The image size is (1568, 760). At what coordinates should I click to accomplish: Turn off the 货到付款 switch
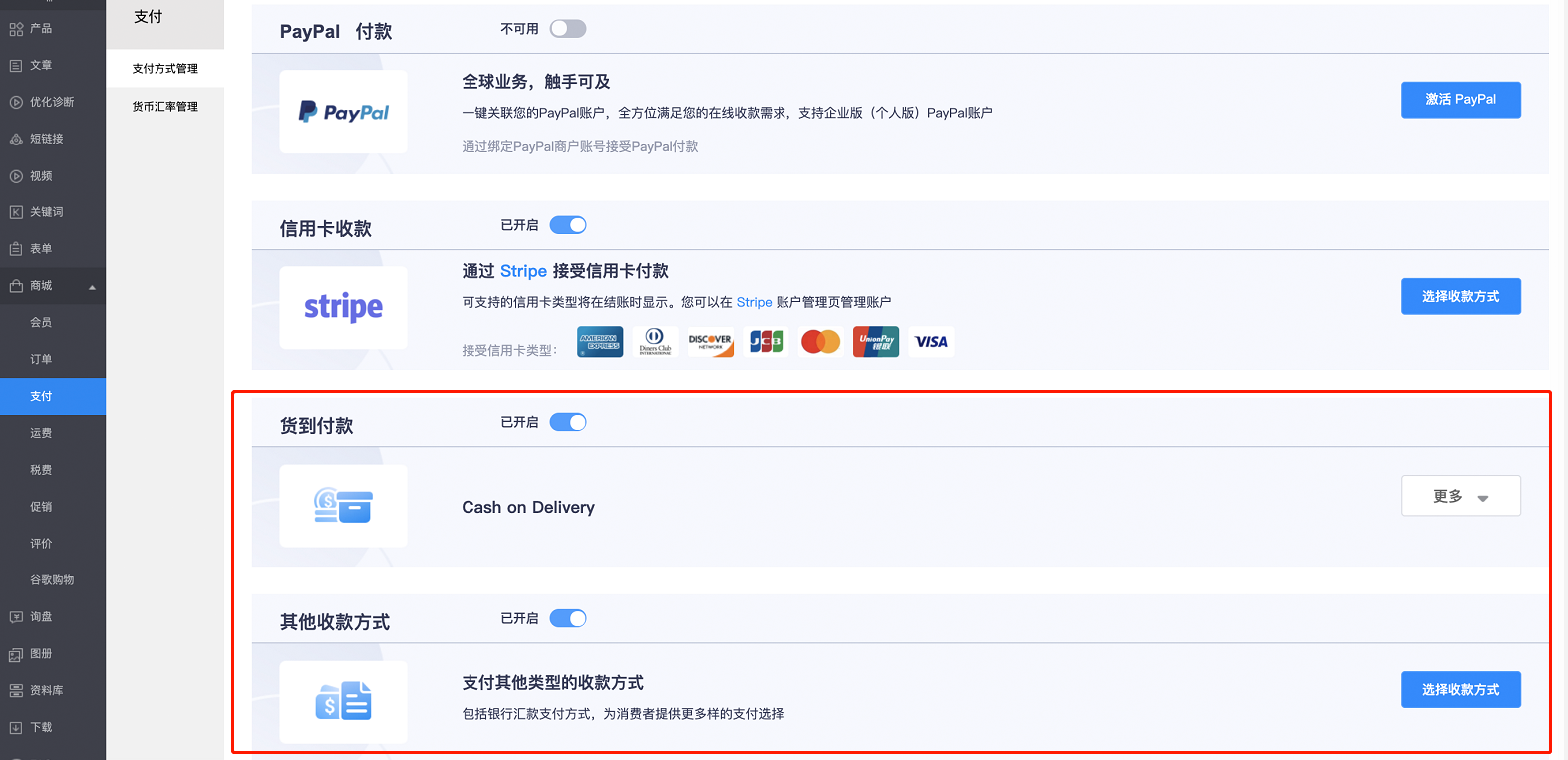(568, 422)
